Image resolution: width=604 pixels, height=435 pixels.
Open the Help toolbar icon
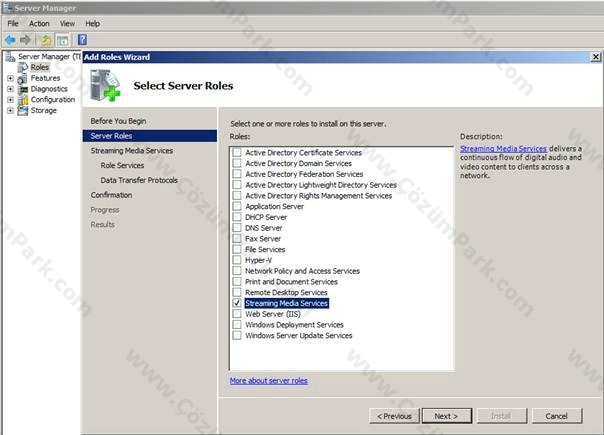tap(82, 39)
